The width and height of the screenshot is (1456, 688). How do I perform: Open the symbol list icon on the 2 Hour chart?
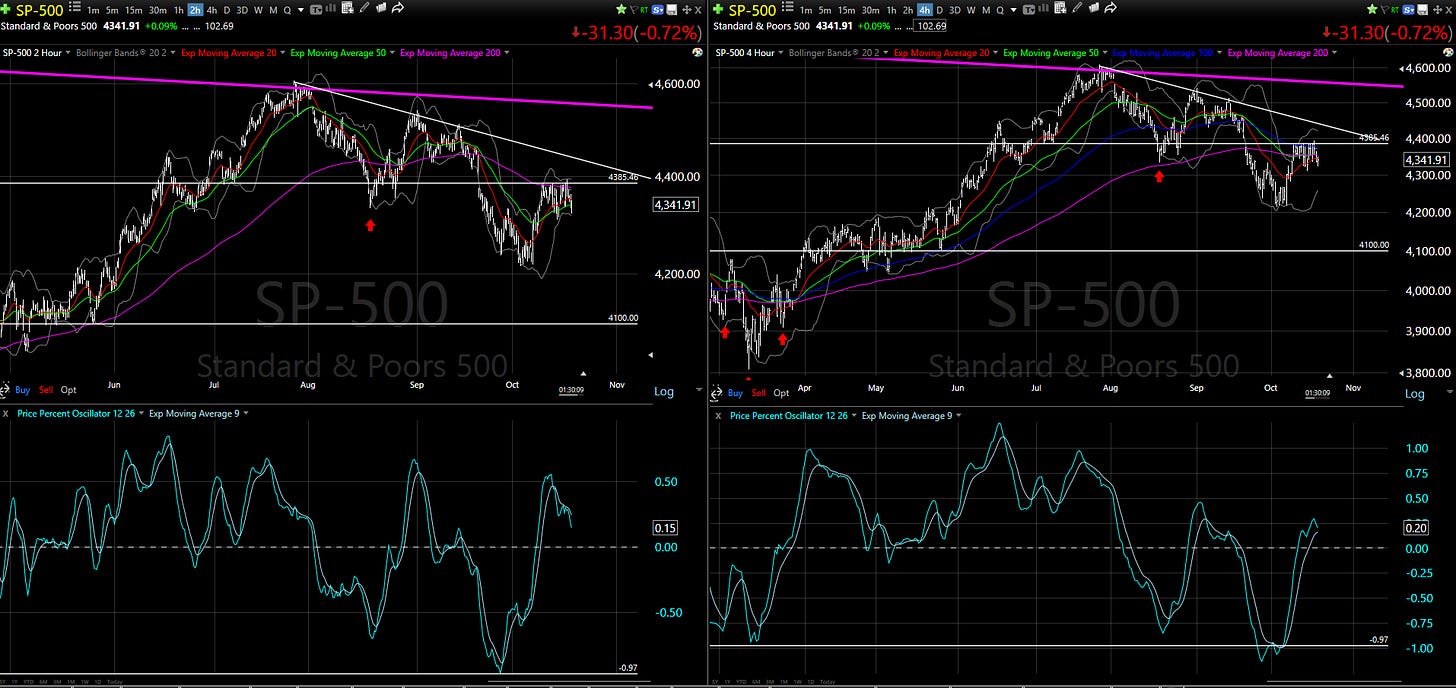pos(75,7)
